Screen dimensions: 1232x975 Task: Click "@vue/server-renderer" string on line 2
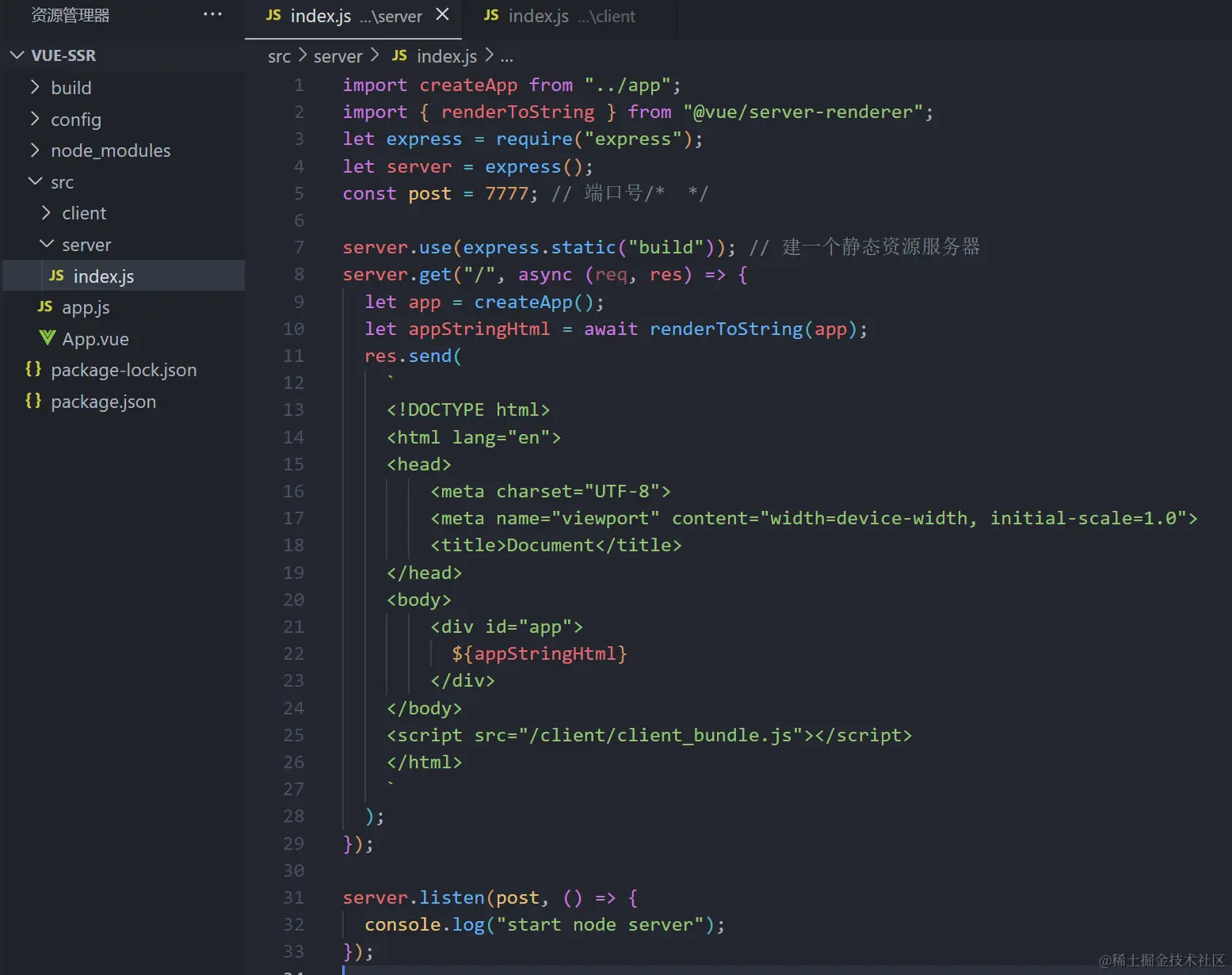point(803,112)
